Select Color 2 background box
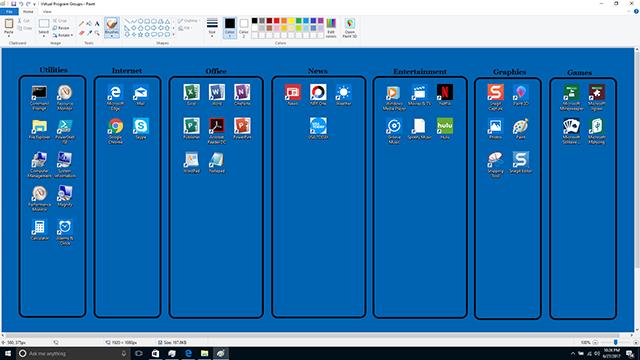This screenshot has width=640, height=360. (244, 28)
